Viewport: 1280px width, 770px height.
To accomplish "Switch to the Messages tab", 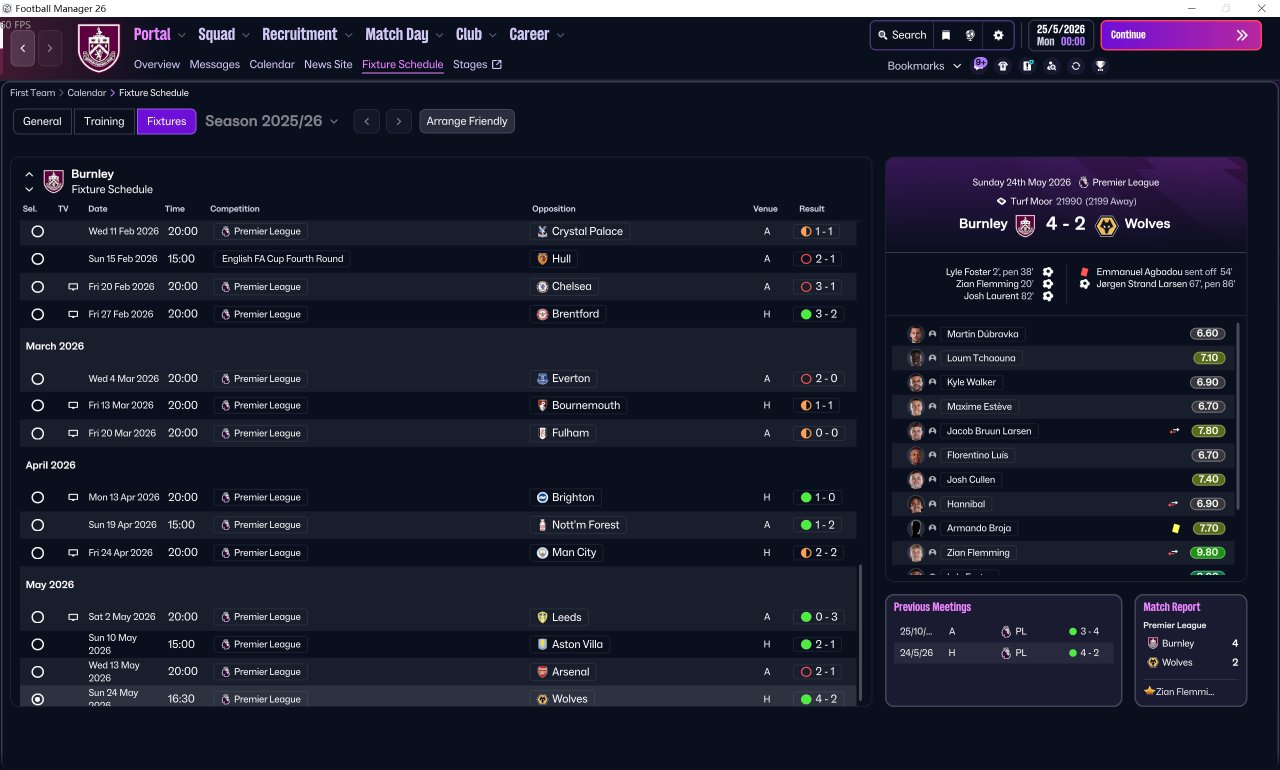I will [x=215, y=65].
